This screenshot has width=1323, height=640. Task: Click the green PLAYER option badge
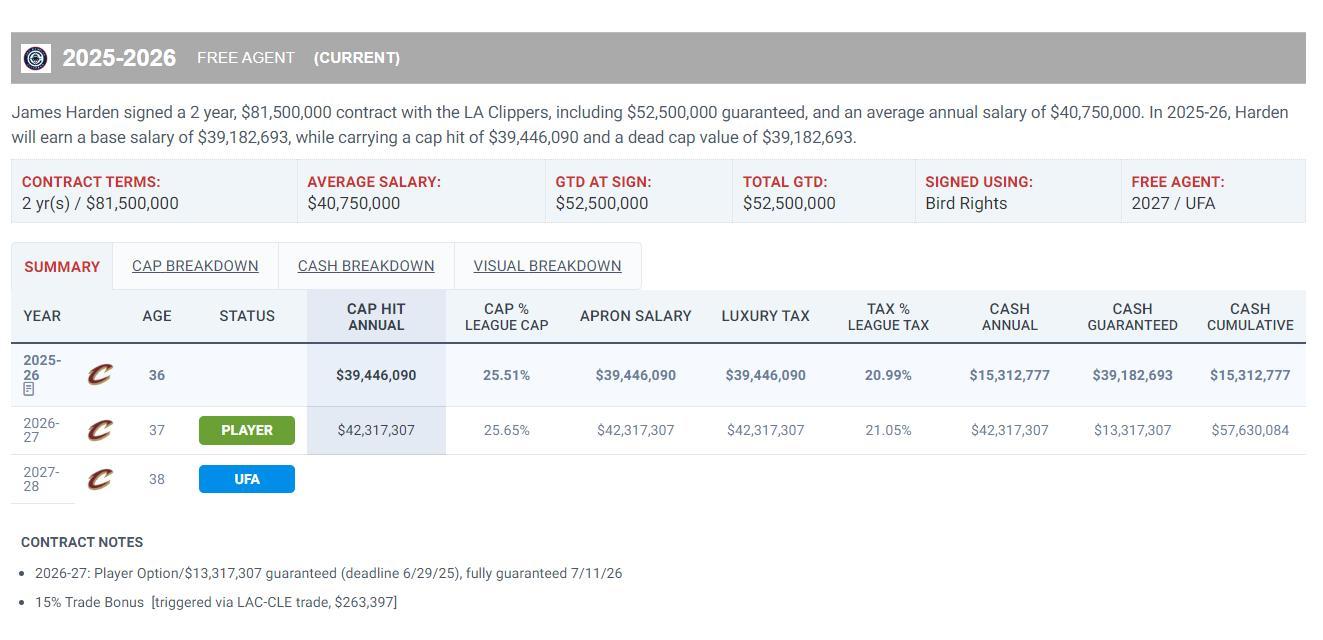247,430
